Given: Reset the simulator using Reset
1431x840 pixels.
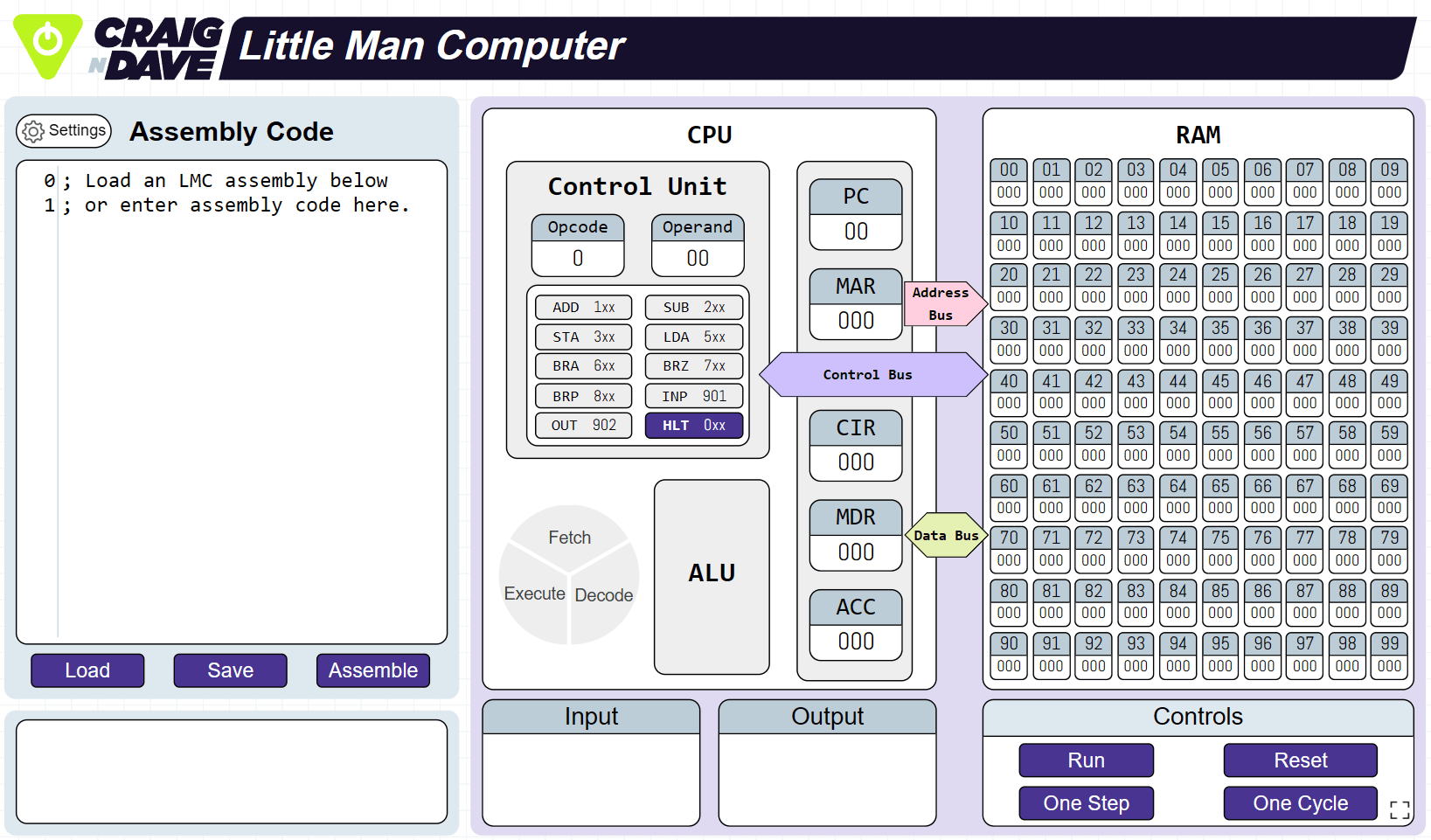Looking at the screenshot, I should pos(1300,760).
